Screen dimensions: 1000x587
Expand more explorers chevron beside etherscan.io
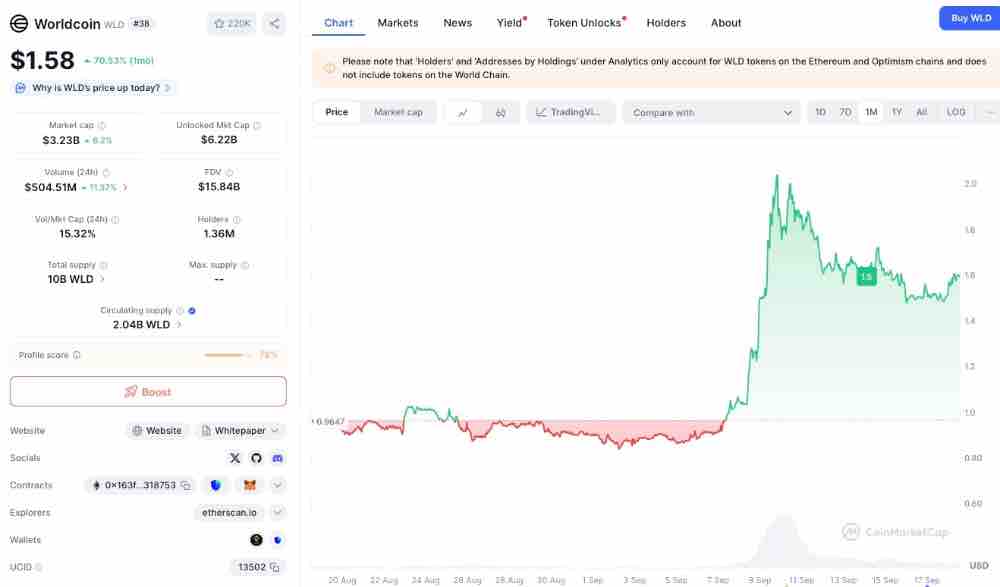click(277, 512)
